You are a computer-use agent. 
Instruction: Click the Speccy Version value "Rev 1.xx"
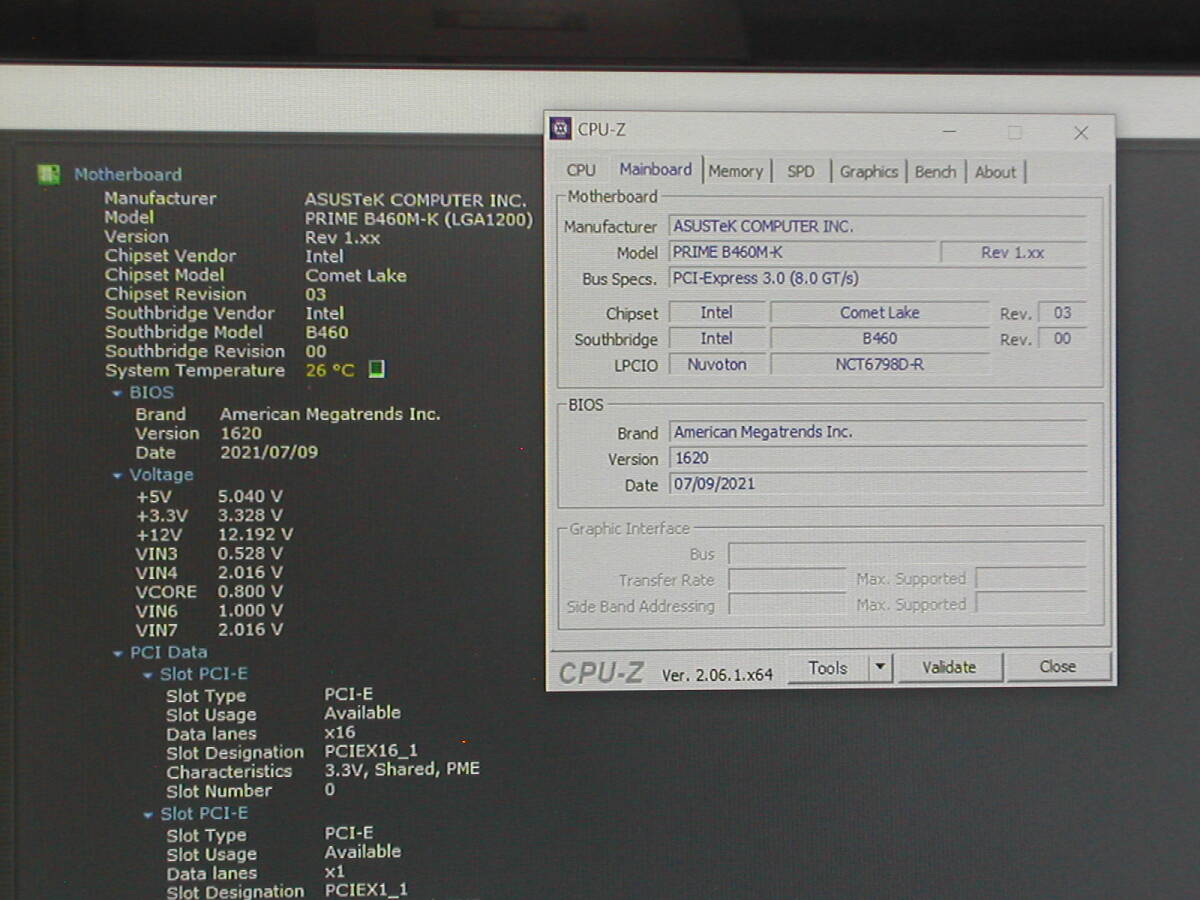coord(343,238)
